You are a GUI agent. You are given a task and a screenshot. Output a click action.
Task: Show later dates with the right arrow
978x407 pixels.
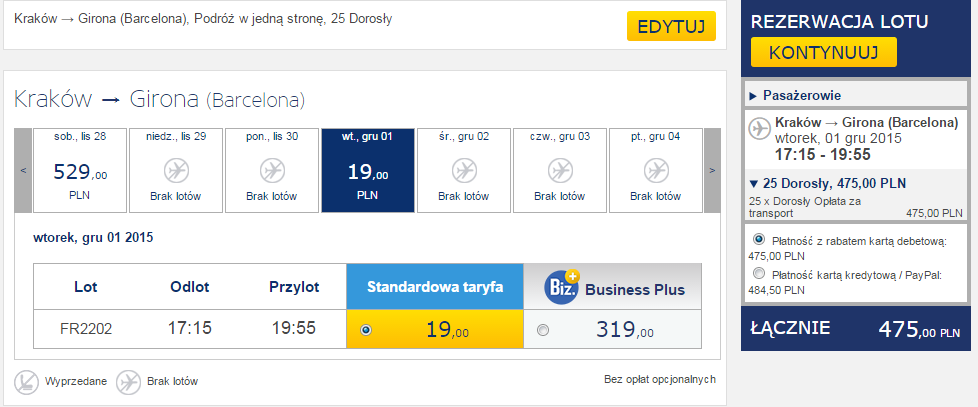point(712,170)
